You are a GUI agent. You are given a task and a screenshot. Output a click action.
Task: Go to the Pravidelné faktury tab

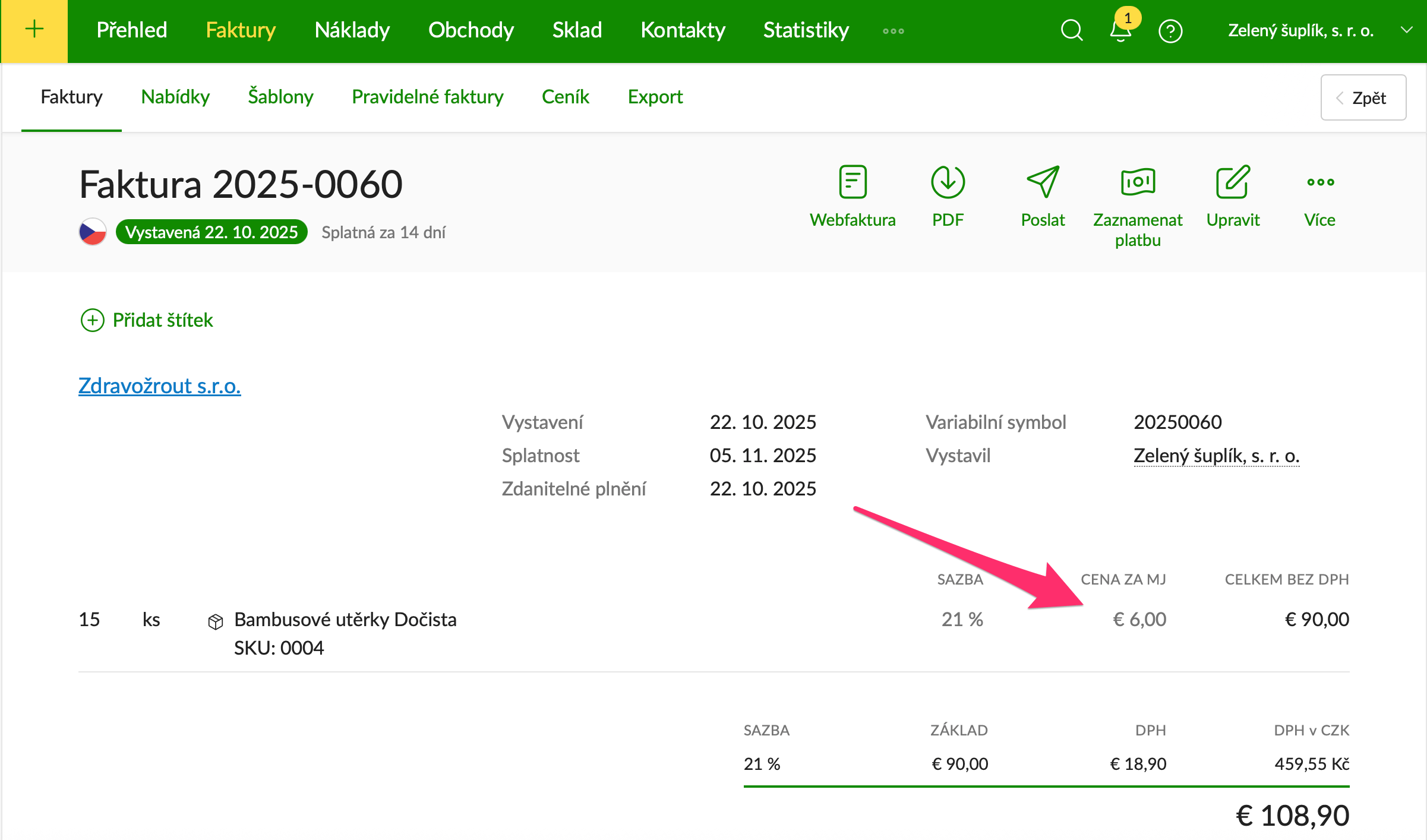(x=427, y=97)
